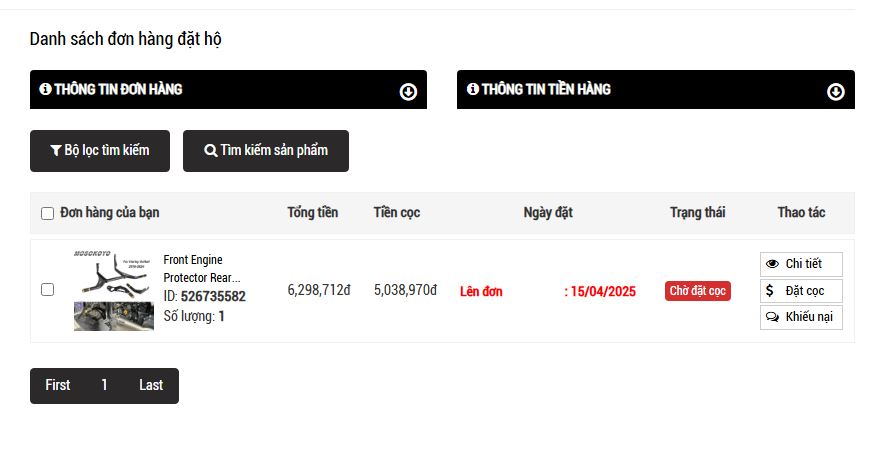The height and width of the screenshot is (462, 896).
Task: Click the eye icon on Chi tiết
Action: click(772, 264)
